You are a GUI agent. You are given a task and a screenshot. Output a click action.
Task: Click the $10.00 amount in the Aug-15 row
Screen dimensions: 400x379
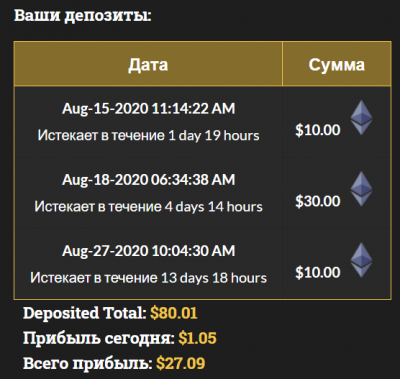pos(318,130)
